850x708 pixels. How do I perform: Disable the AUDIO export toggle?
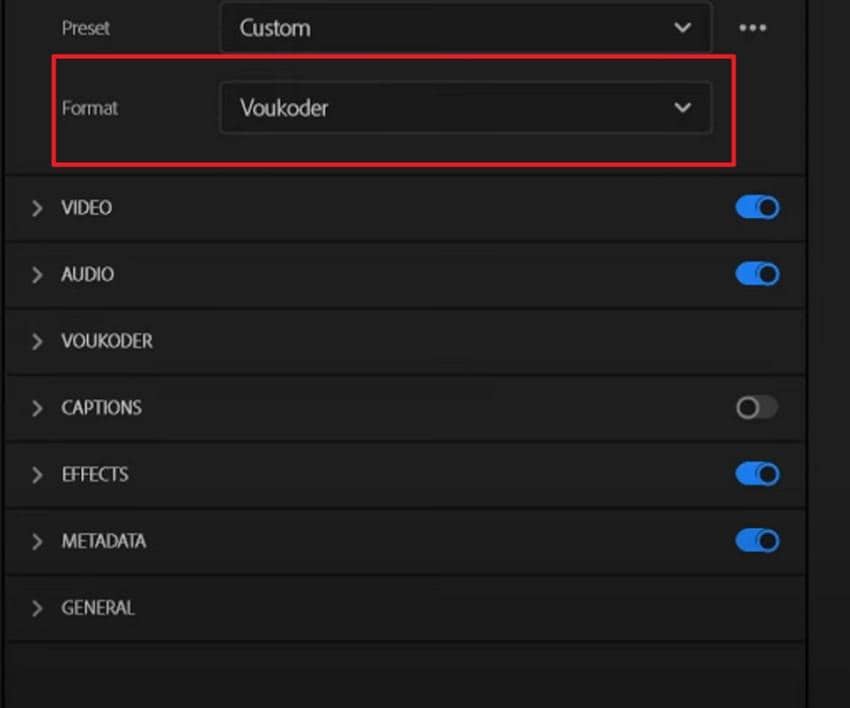click(757, 273)
